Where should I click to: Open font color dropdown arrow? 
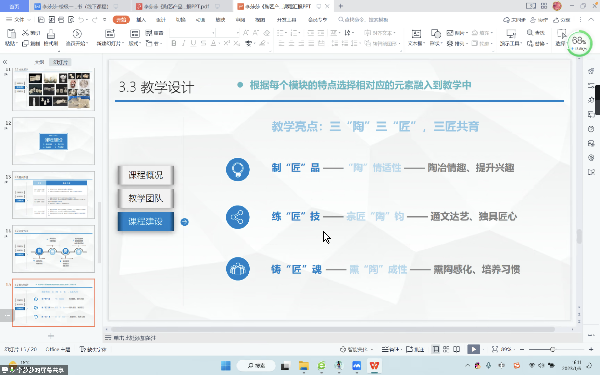click(218, 44)
